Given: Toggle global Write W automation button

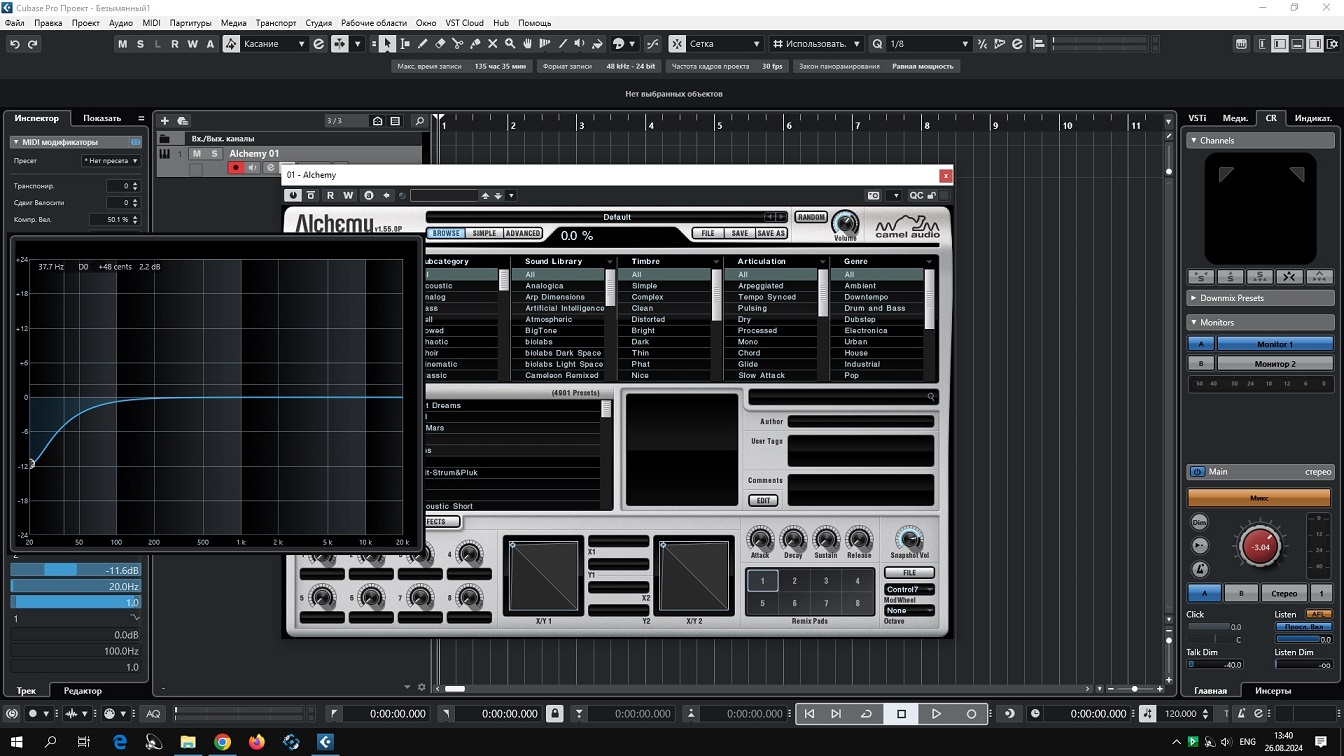Looking at the screenshot, I should pyautogui.click(x=192, y=44).
